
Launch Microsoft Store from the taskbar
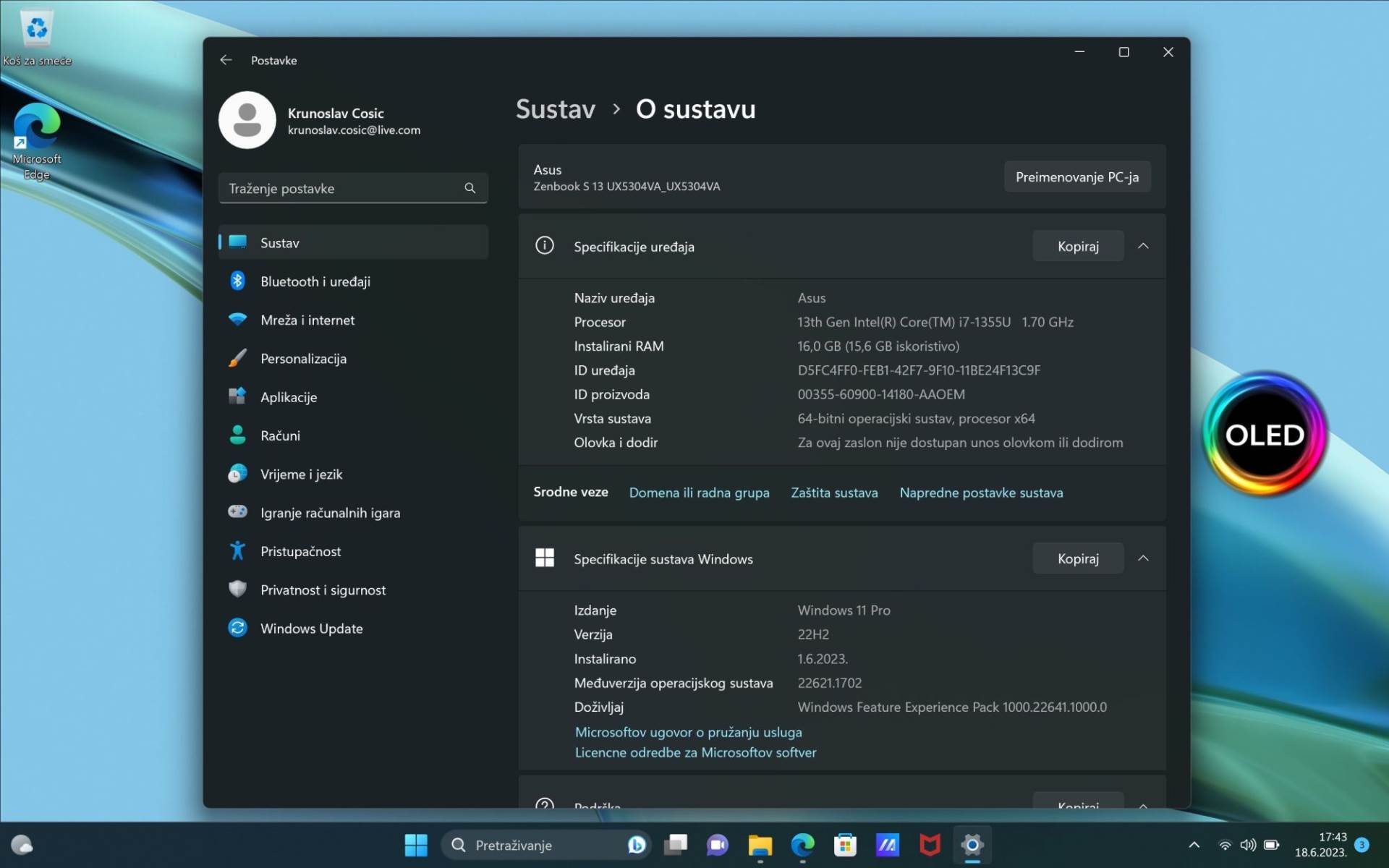pyautogui.click(x=845, y=844)
